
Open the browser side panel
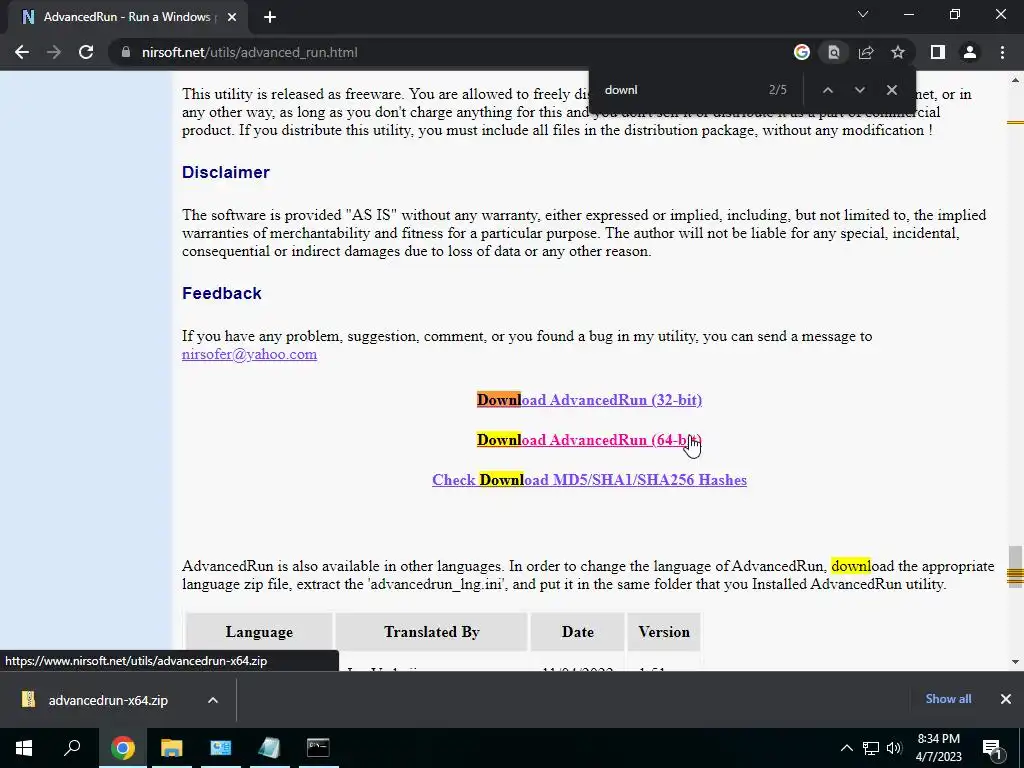tap(938, 52)
